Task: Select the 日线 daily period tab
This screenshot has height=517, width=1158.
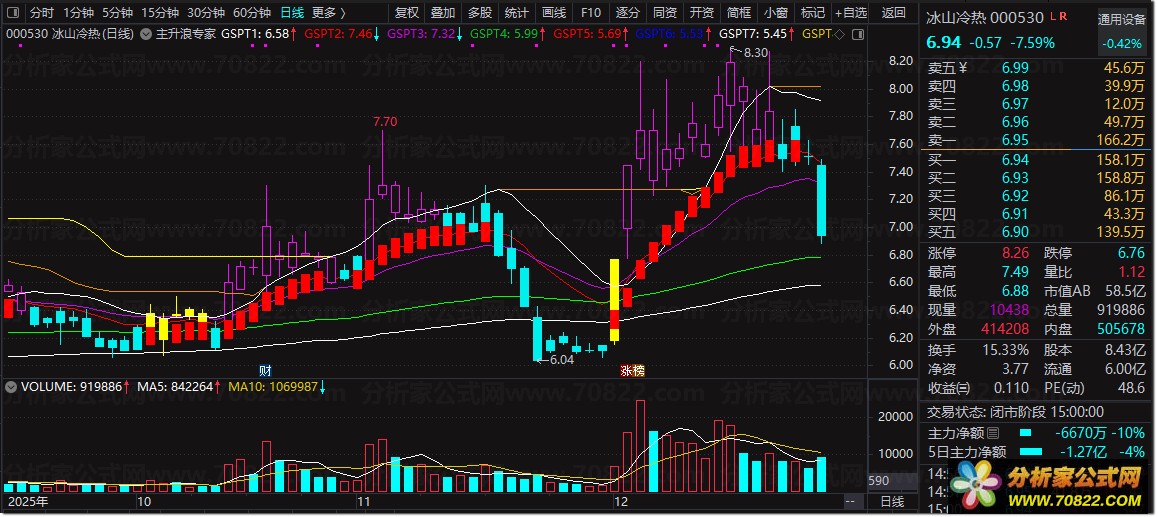Action: pyautogui.click(x=292, y=13)
